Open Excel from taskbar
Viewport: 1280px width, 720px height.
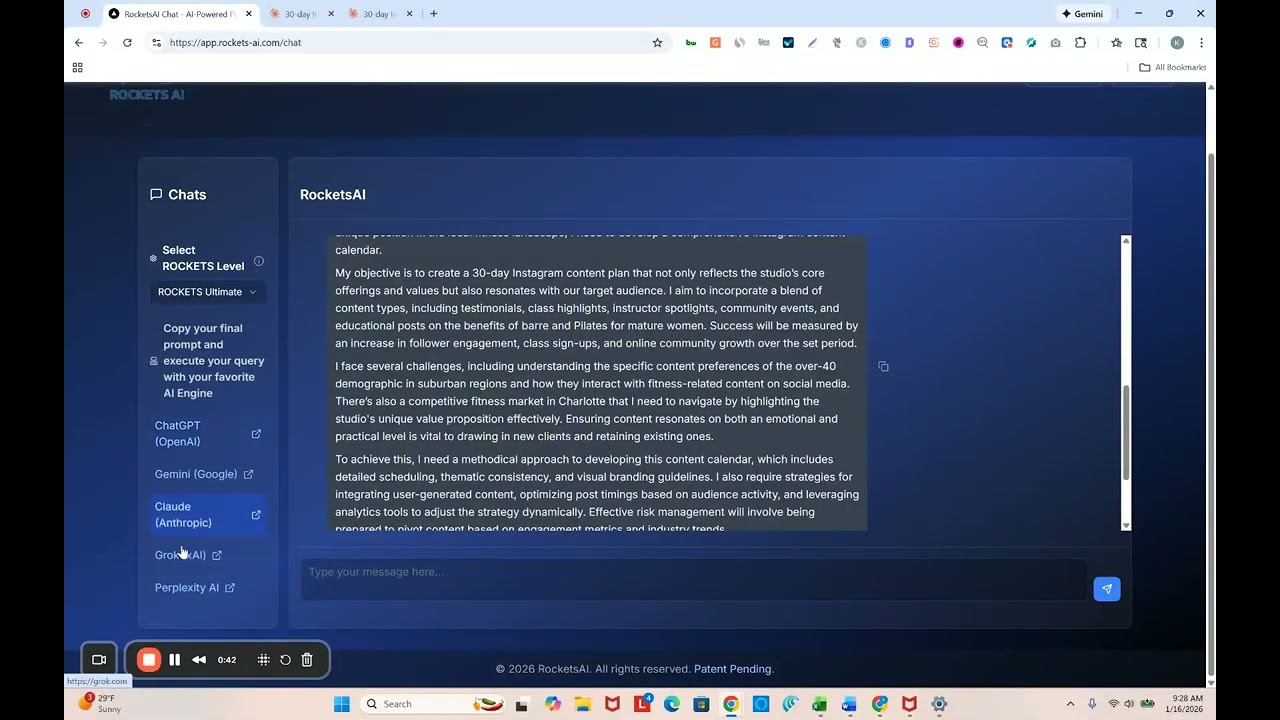tap(820, 704)
